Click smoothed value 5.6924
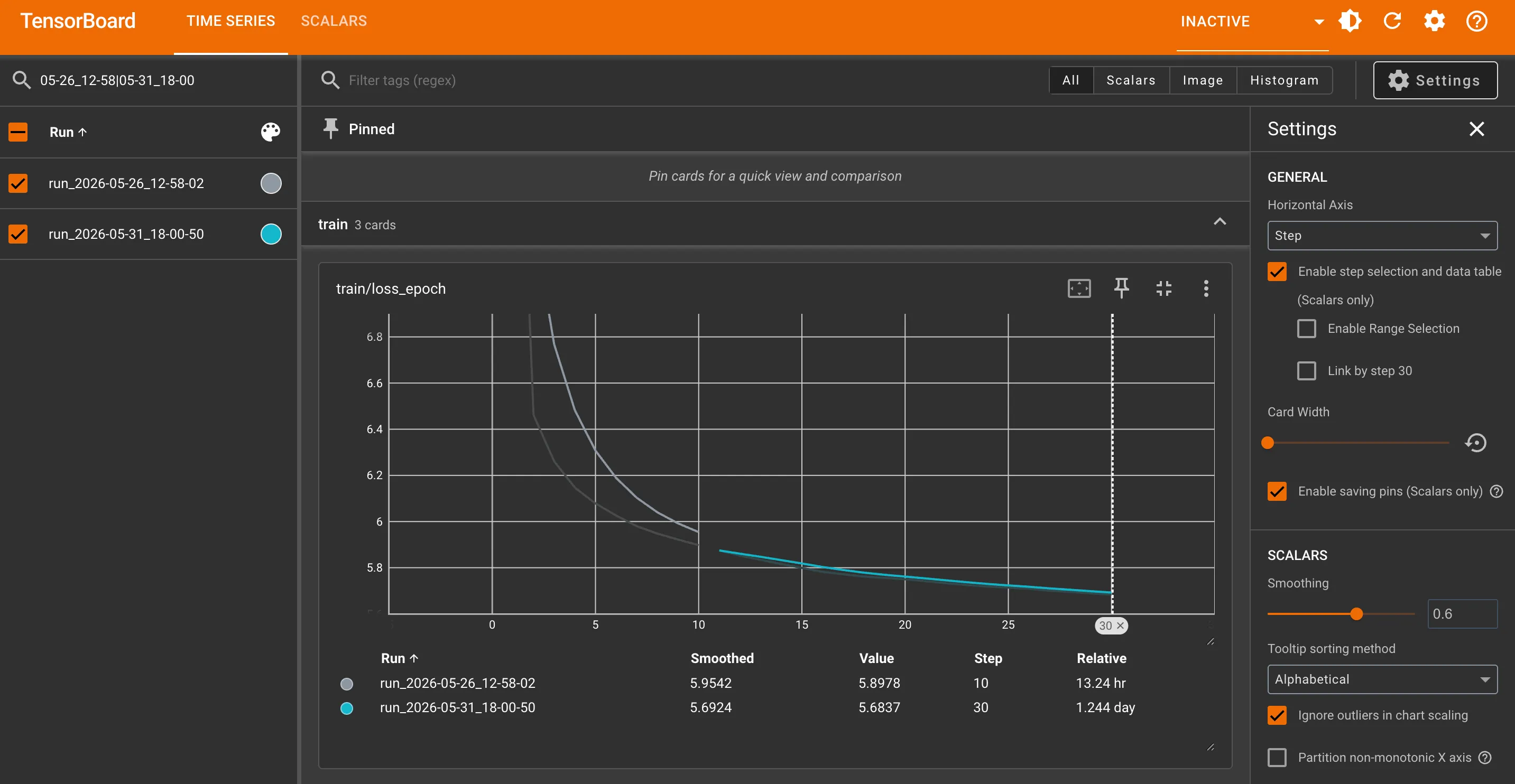 pyautogui.click(x=710, y=707)
